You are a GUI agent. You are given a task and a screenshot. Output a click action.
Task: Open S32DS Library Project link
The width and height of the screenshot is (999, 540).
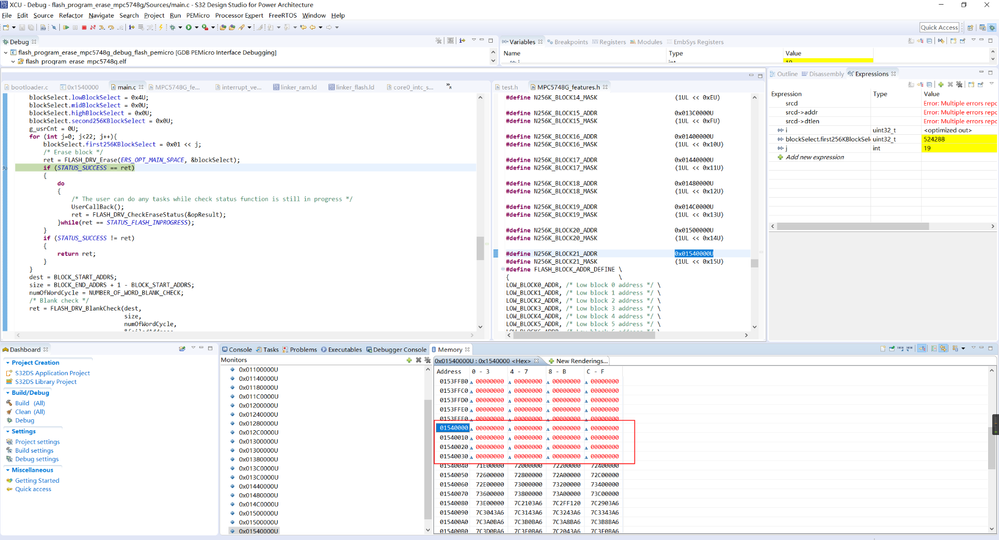(46, 381)
